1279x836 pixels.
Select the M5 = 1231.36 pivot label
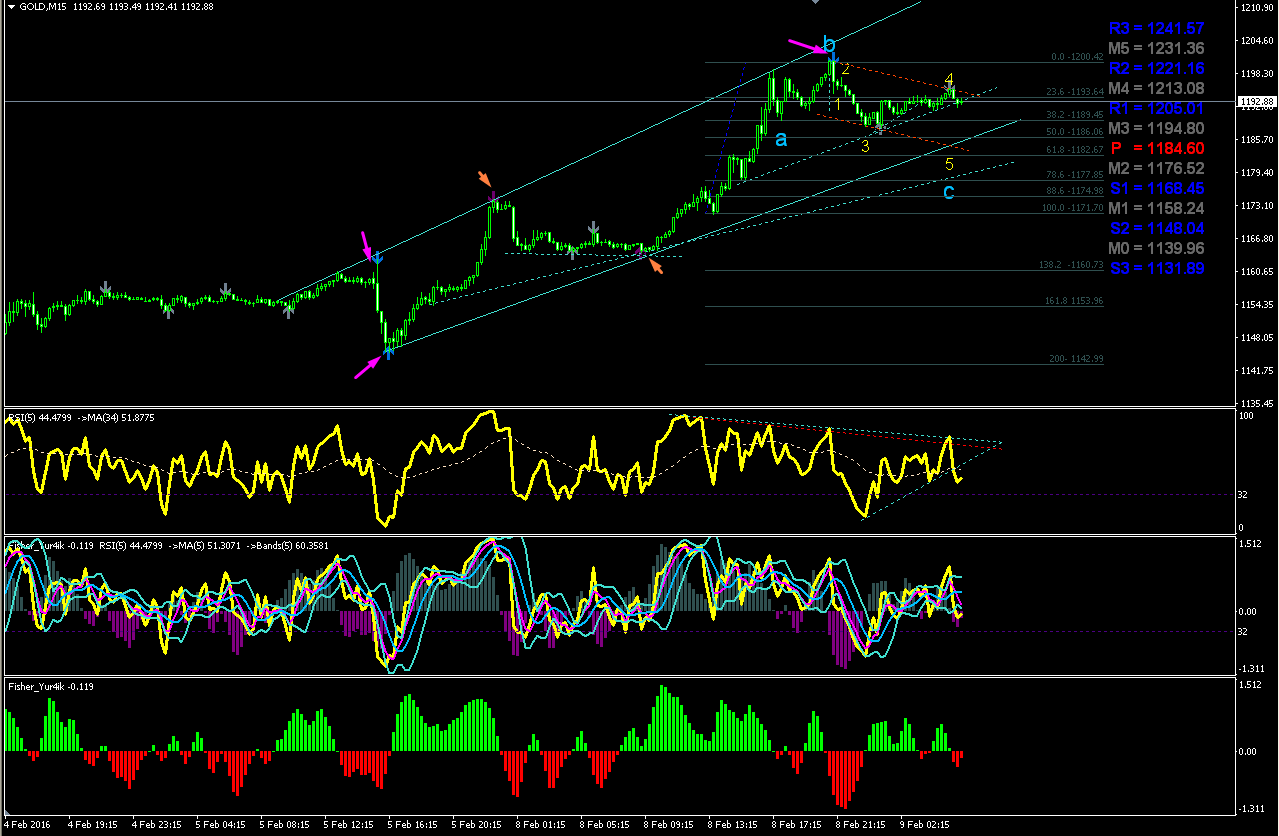[1156, 48]
